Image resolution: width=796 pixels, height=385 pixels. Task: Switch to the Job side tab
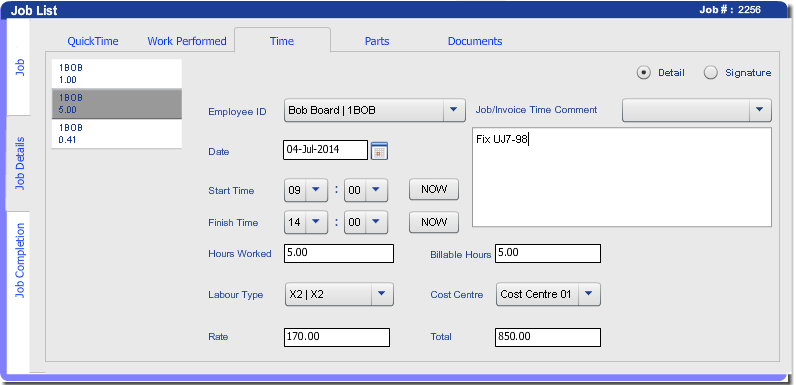[19, 67]
